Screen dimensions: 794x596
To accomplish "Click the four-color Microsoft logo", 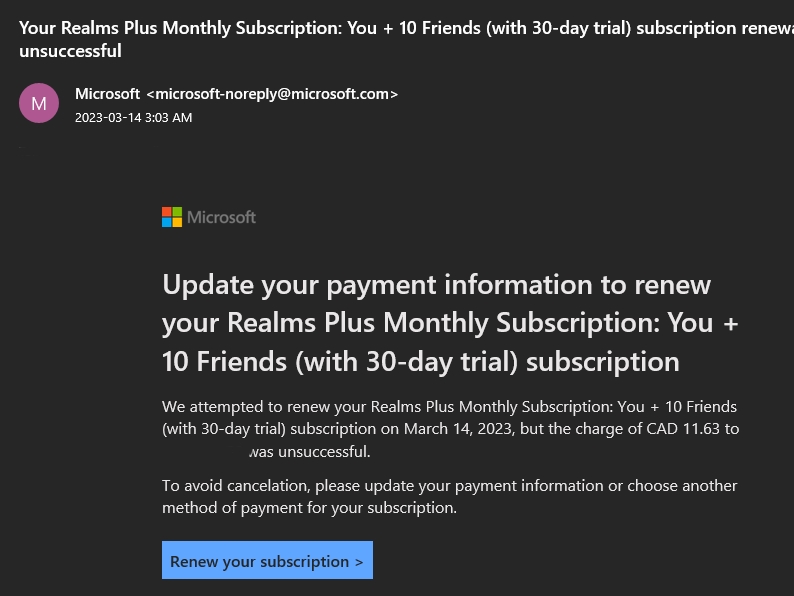I will tap(172, 217).
